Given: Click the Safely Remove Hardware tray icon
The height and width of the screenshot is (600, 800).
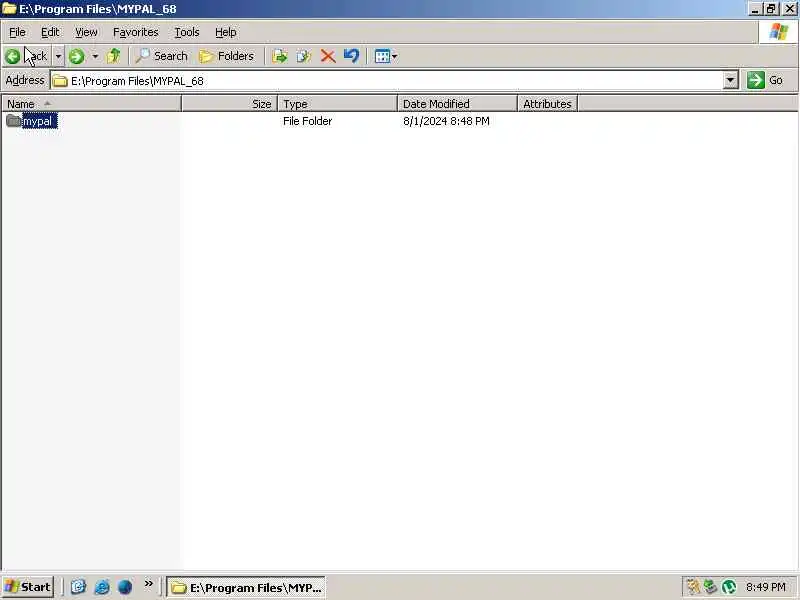Looking at the screenshot, I should click(710, 587).
